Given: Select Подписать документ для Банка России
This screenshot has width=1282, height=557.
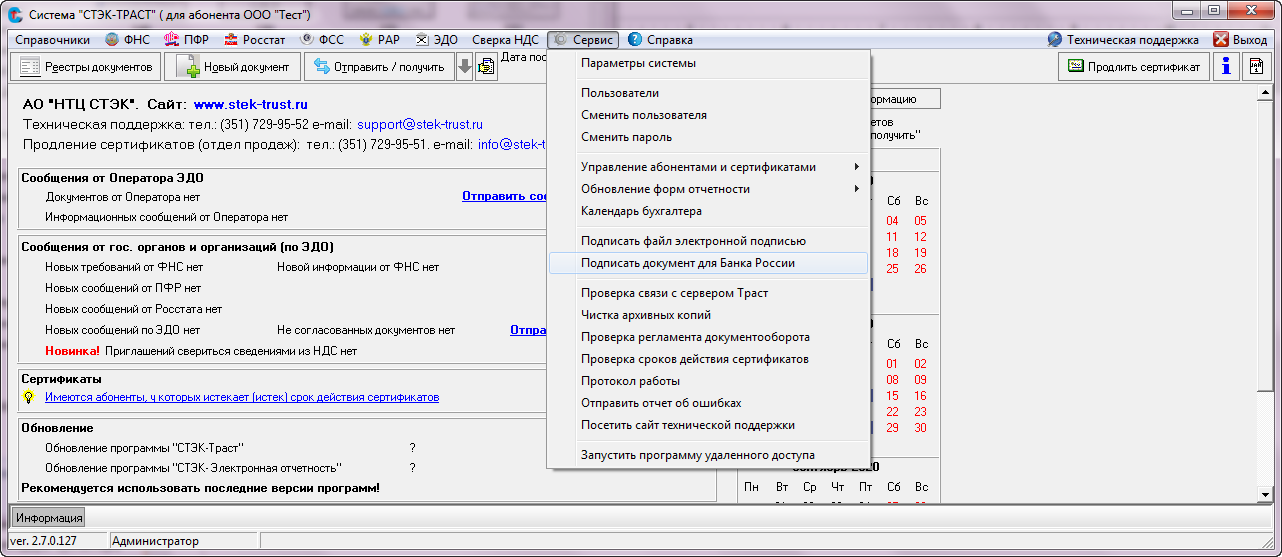Looking at the screenshot, I should pos(709,263).
